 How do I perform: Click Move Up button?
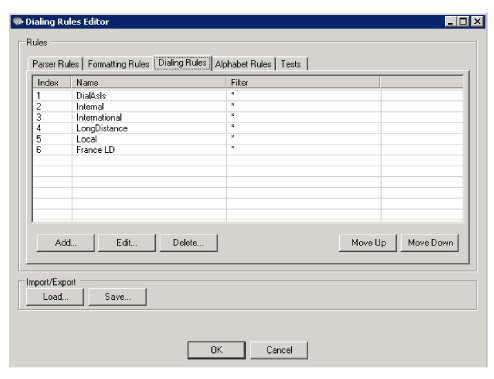(368, 243)
